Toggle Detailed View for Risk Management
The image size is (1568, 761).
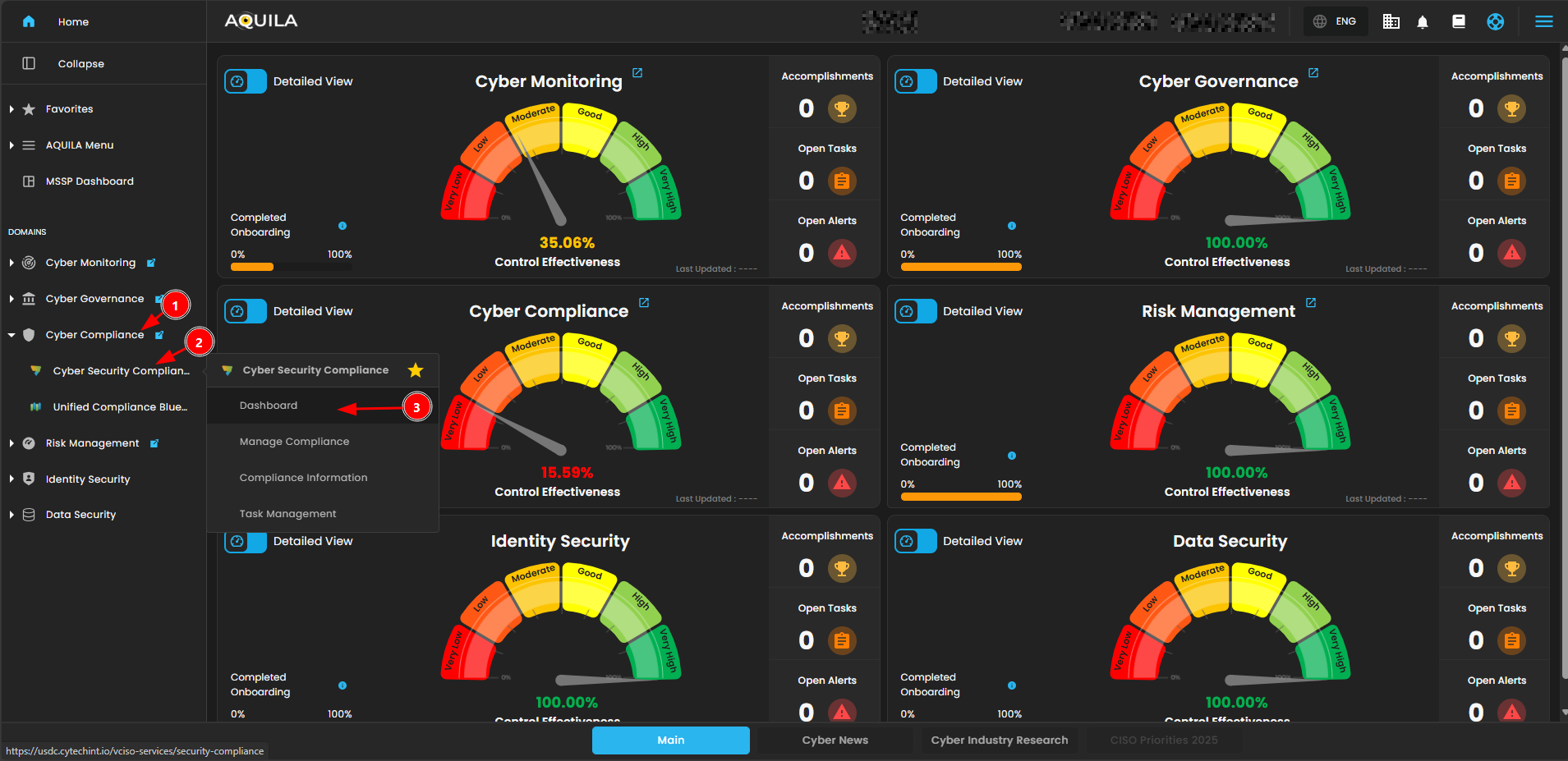[x=915, y=311]
